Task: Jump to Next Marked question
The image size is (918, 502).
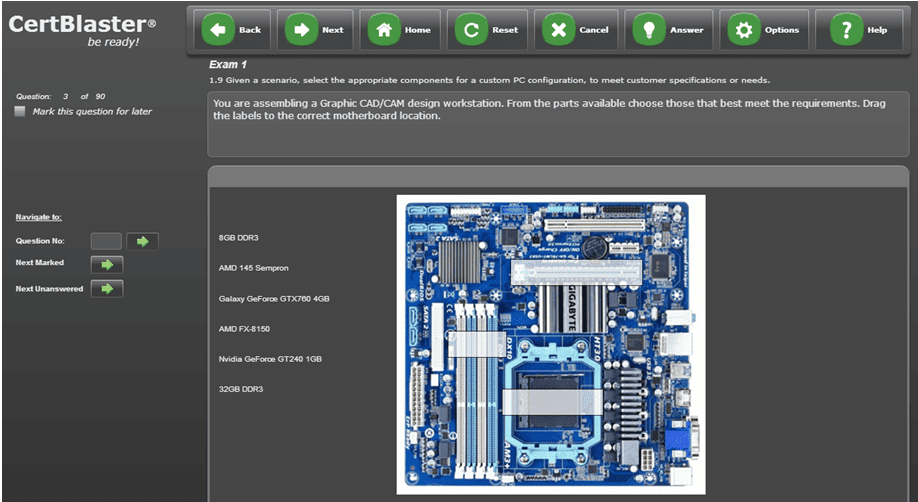Action: click(x=106, y=264)
